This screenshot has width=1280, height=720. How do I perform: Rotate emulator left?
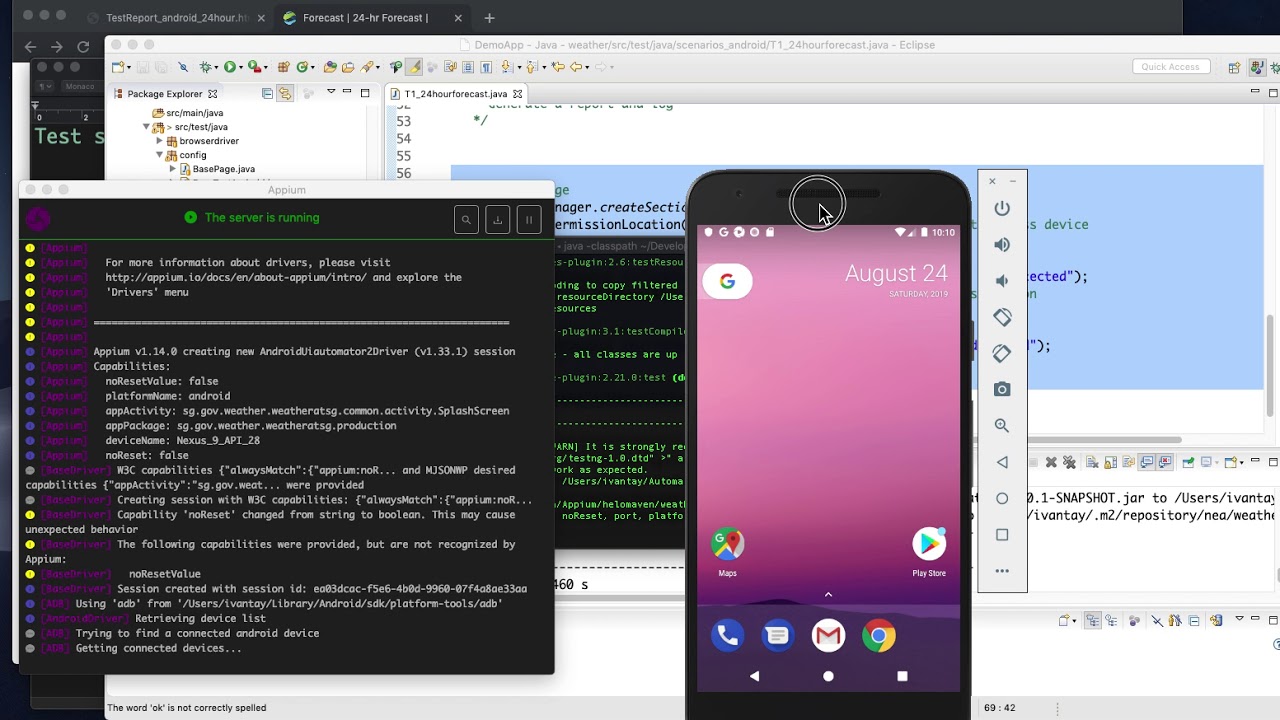pos(1002,317)
